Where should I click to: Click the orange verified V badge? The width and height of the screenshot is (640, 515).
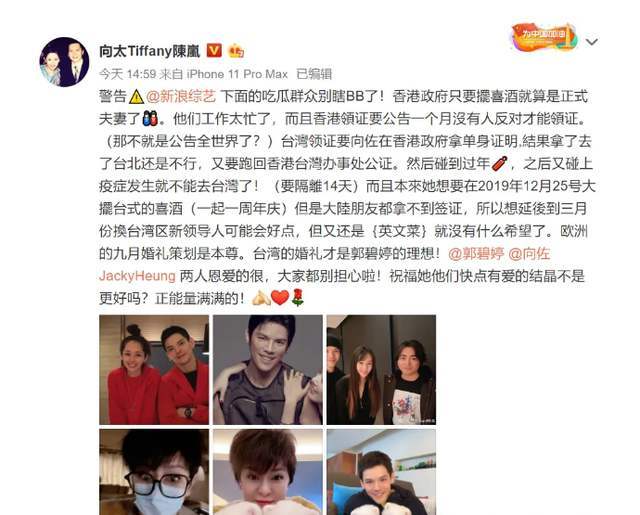[x=214, y=51]
